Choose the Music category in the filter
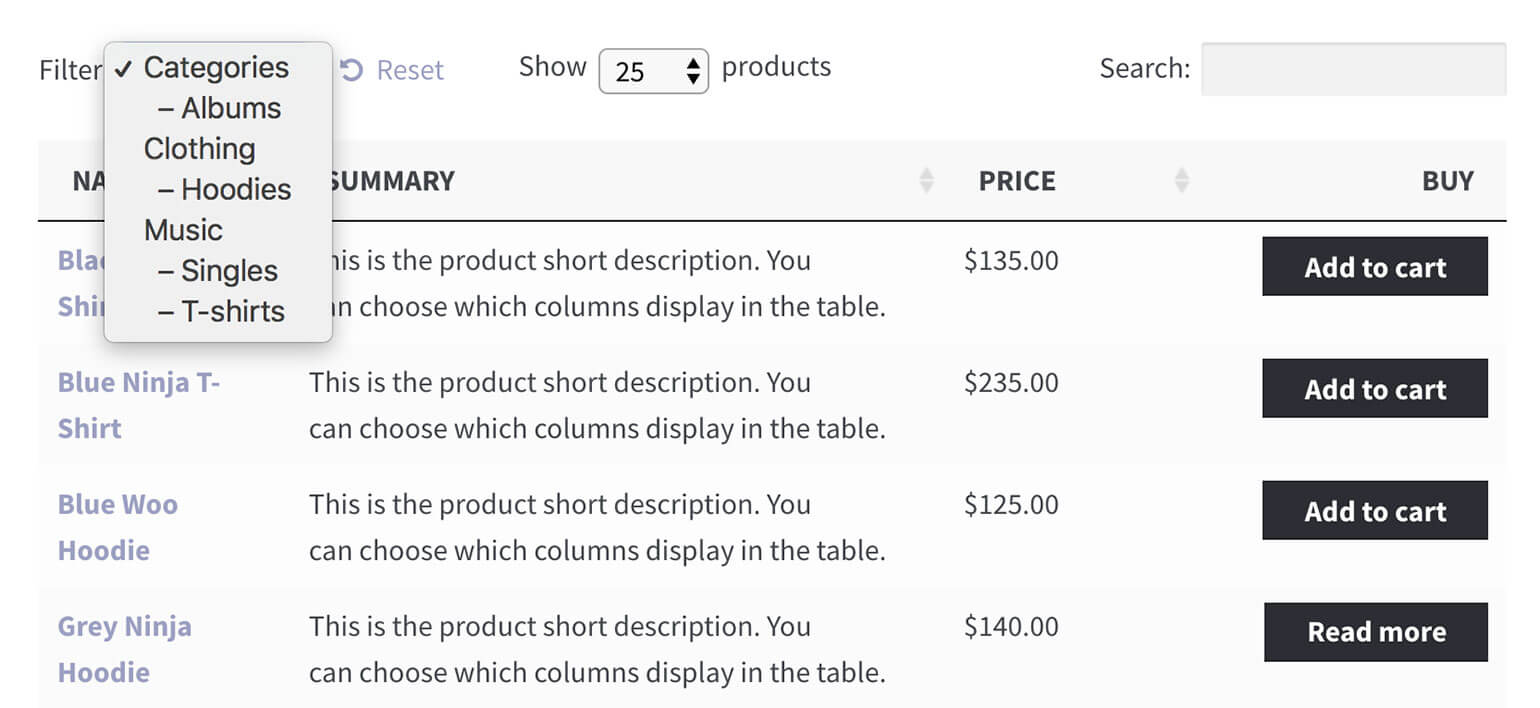The image size is (1540, 708). coord(183,230)
